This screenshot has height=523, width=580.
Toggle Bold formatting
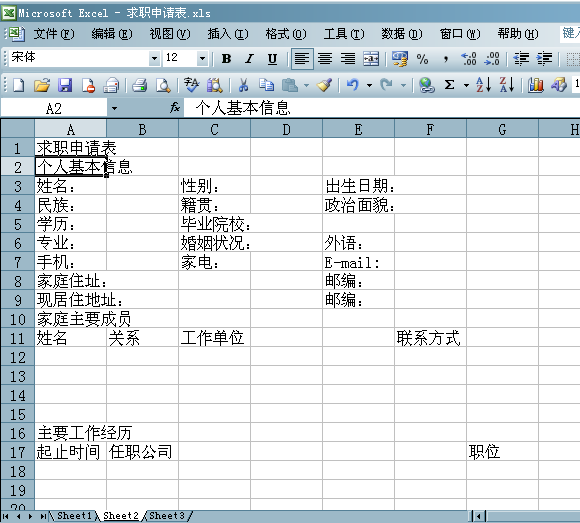click(226, 59)
